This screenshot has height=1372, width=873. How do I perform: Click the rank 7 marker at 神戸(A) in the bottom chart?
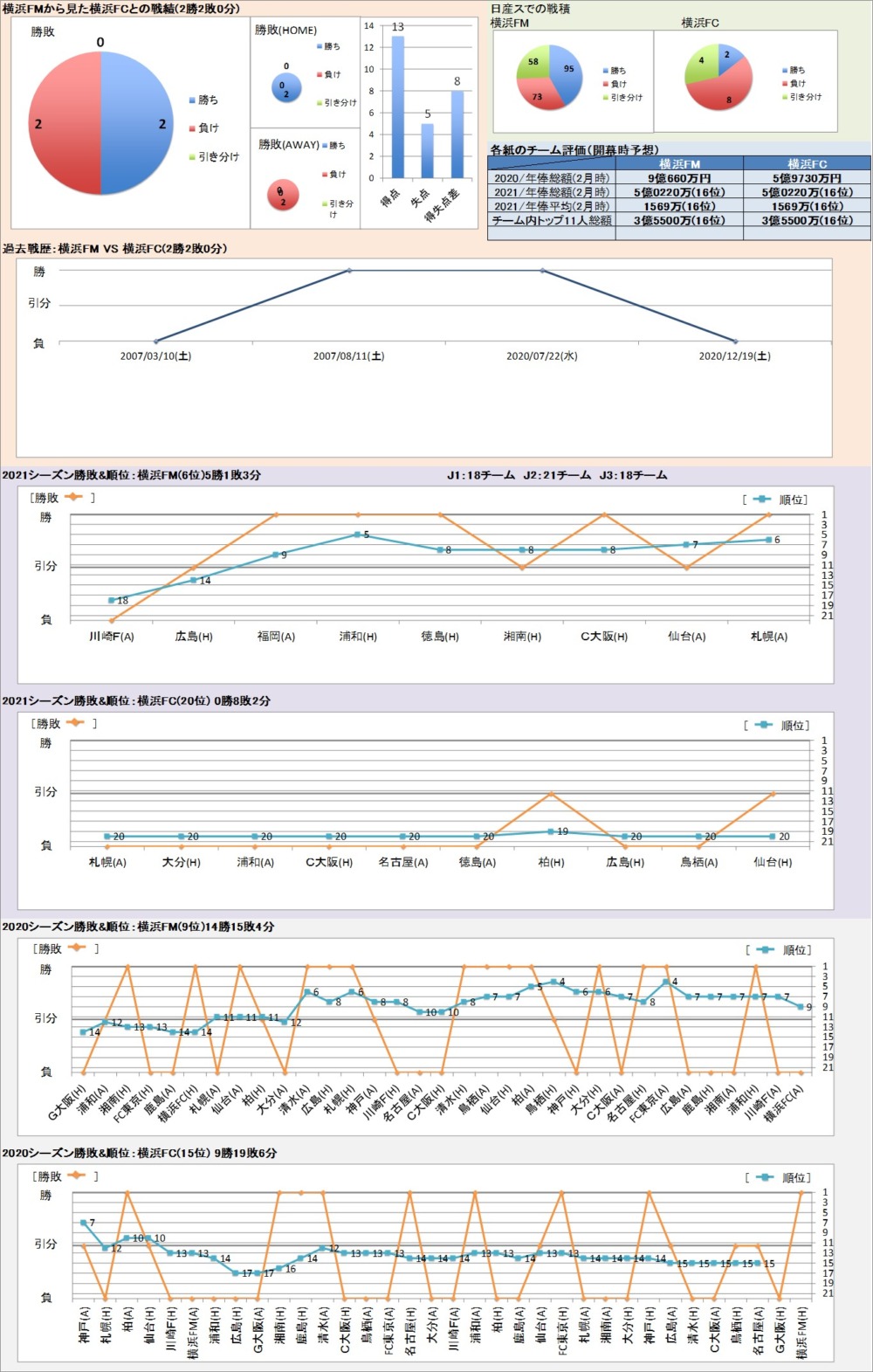[x=84, y=1224]
